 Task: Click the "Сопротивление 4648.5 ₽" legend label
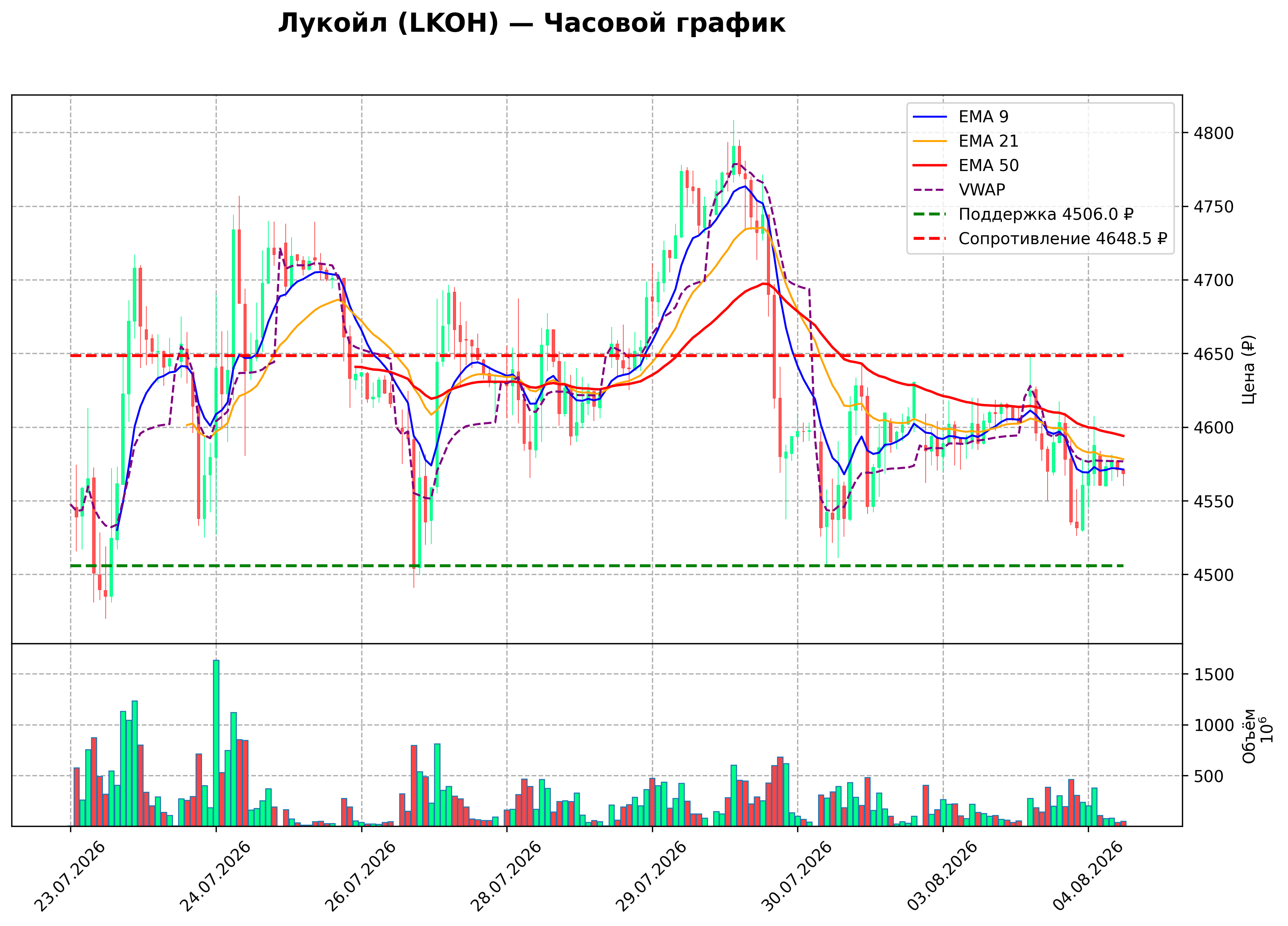pyautogui.click(x=1063, y=238)
